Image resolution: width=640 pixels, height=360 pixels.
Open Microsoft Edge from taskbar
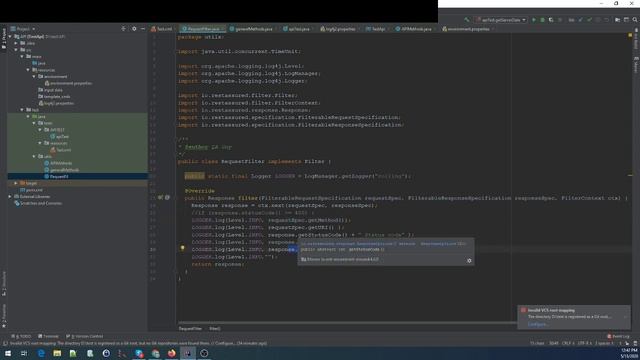coord(41,353)
